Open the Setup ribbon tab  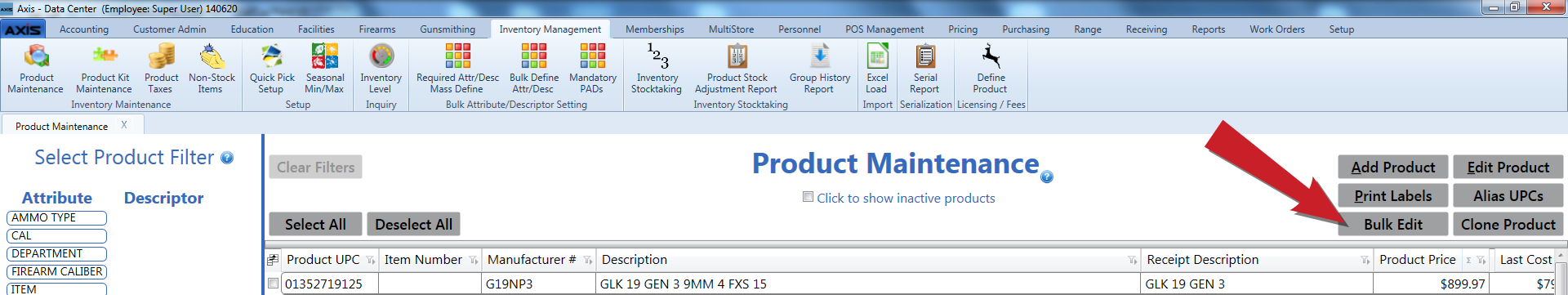(x=1341, y=29)
